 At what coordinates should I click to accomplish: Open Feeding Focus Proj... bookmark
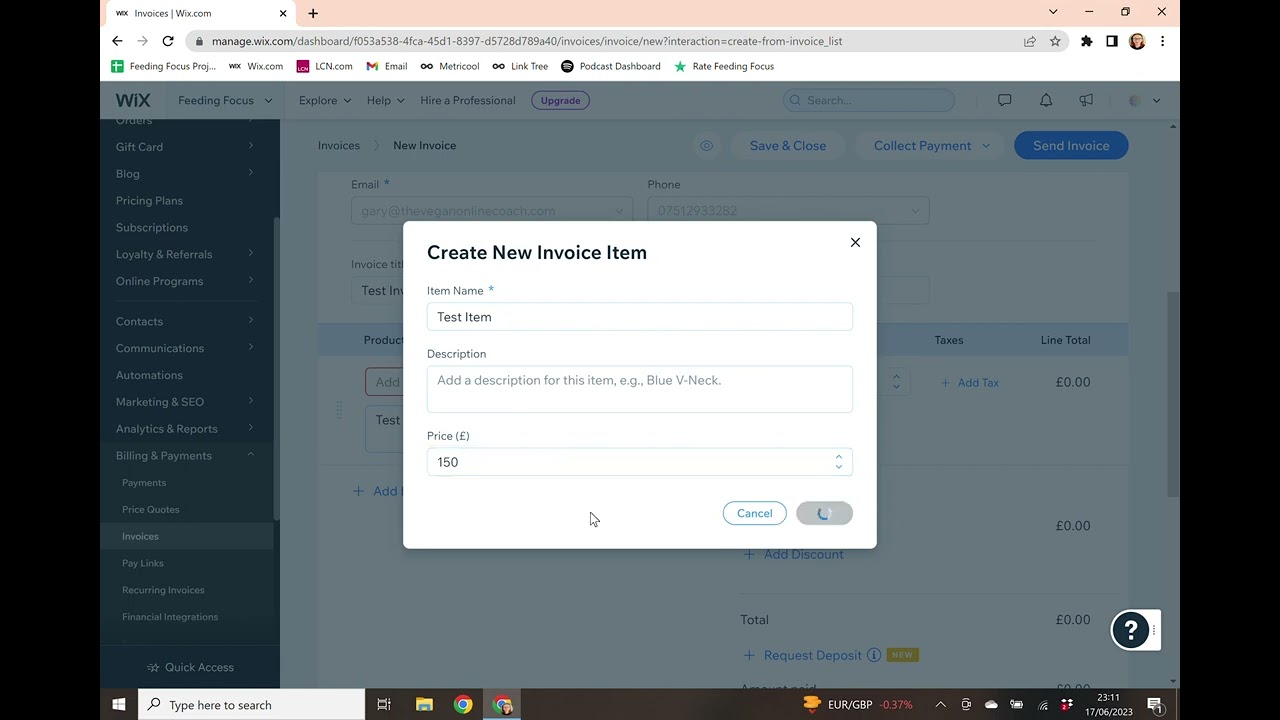pyautogui.click(x=163, y=66)
